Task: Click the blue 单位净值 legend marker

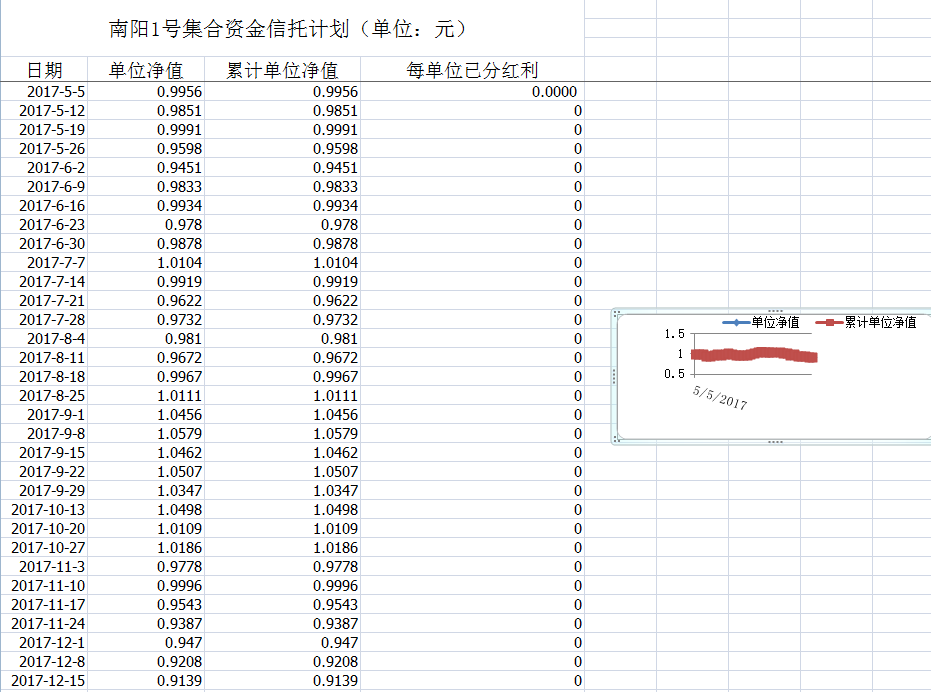Action: pyautogui.click(x=736, y=322)
